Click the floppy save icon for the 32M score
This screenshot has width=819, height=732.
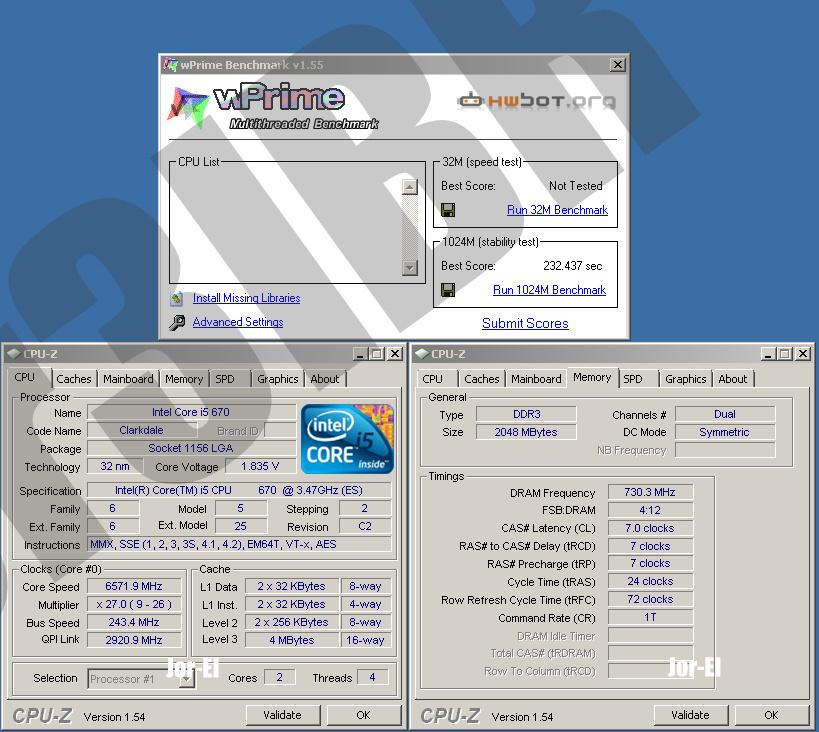448,210
